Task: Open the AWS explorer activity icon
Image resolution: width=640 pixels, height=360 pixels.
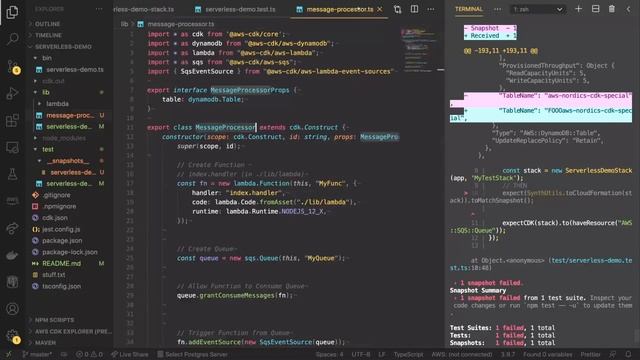Action: [x=12, y=201]
